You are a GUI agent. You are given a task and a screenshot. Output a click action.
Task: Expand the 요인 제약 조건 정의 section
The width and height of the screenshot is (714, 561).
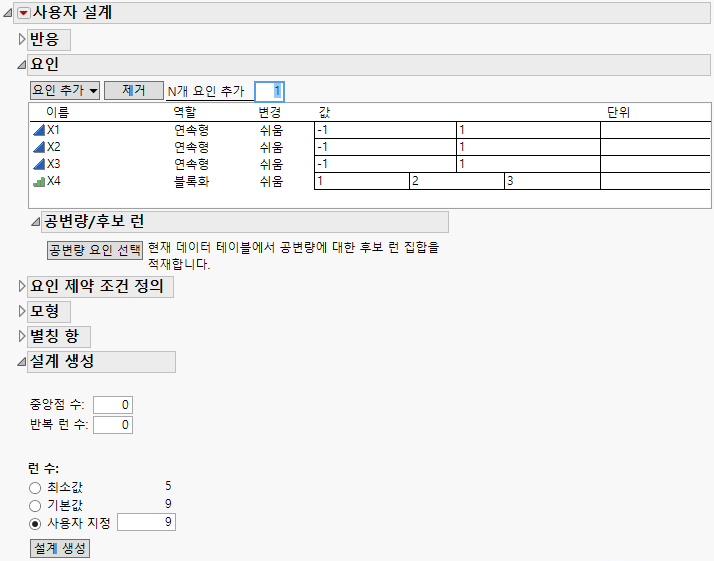21,286
